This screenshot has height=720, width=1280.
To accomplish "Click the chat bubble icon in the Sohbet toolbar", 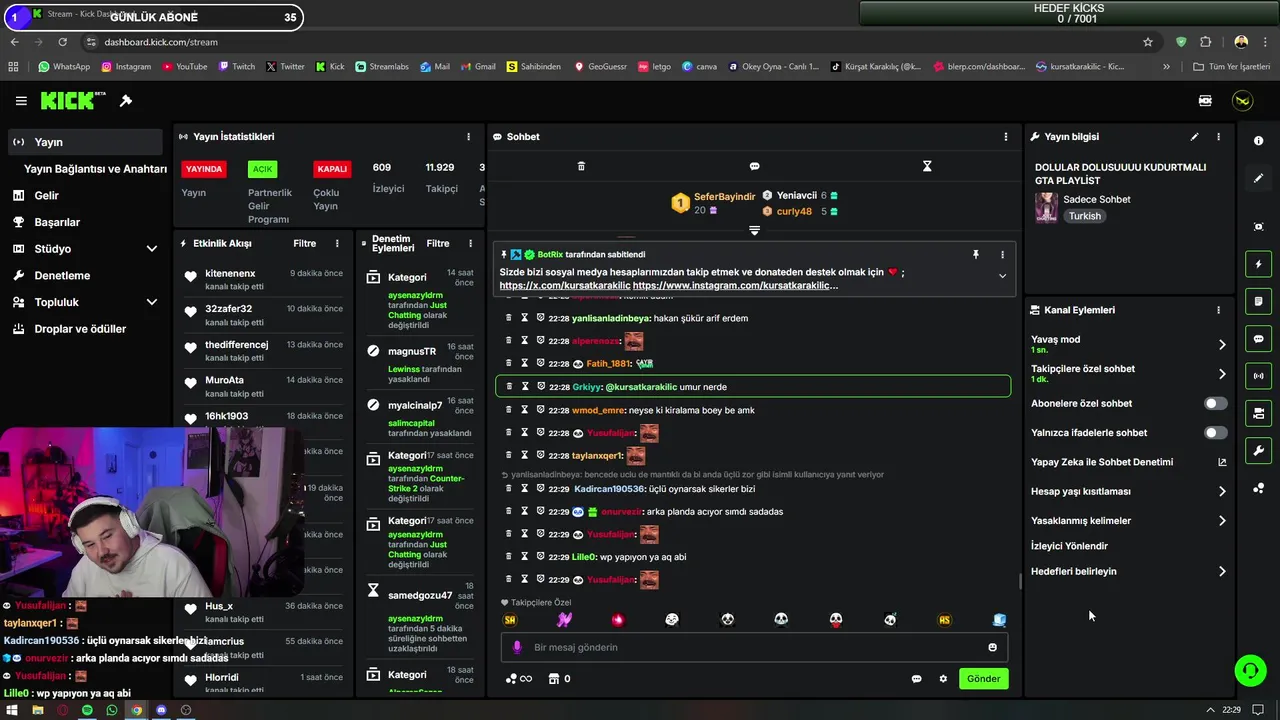I will click(x=754, y=166).
